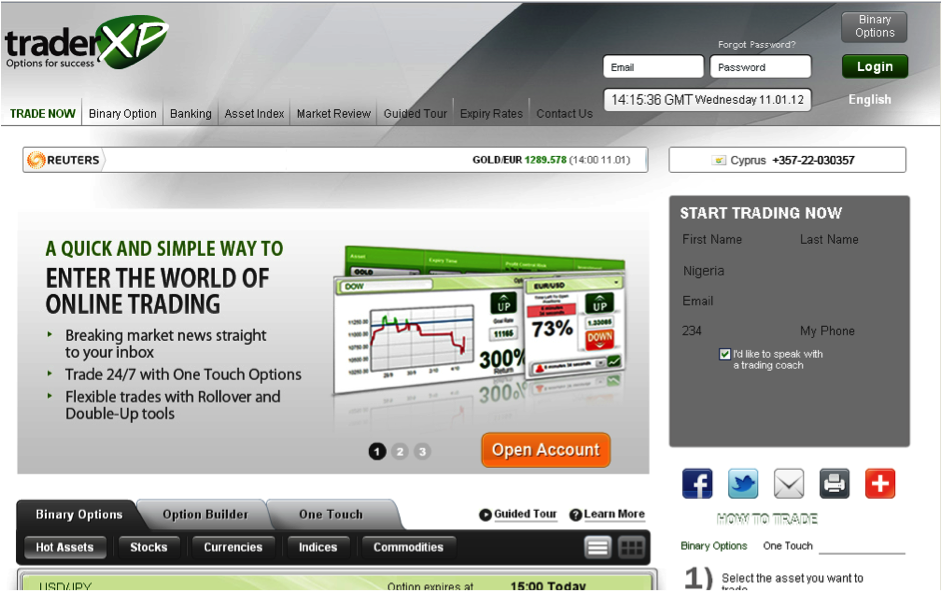Go to banner slide 3
Image resolution: width=942 pixels, height=591 pixels.
422,451
